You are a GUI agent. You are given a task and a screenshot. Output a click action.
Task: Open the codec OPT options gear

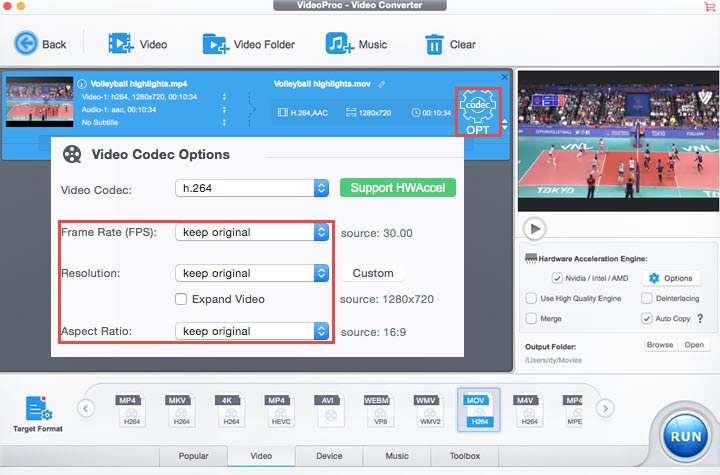(x=478, y=112)
